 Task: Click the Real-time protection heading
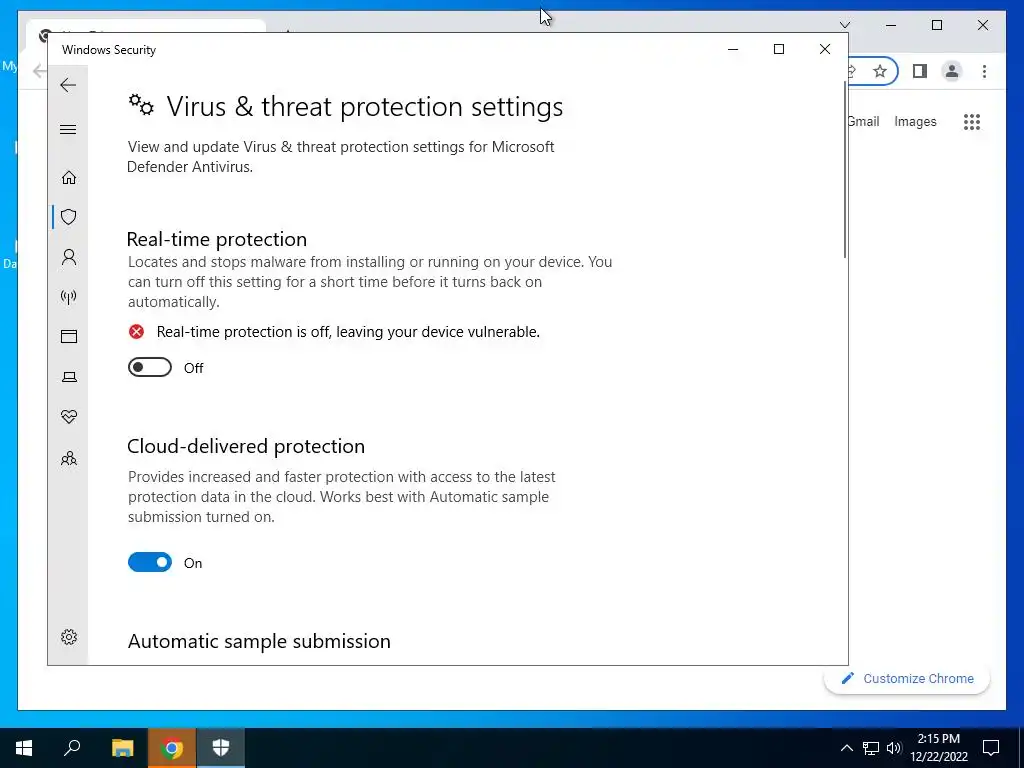pyautogui.click(x=217, y=239)
